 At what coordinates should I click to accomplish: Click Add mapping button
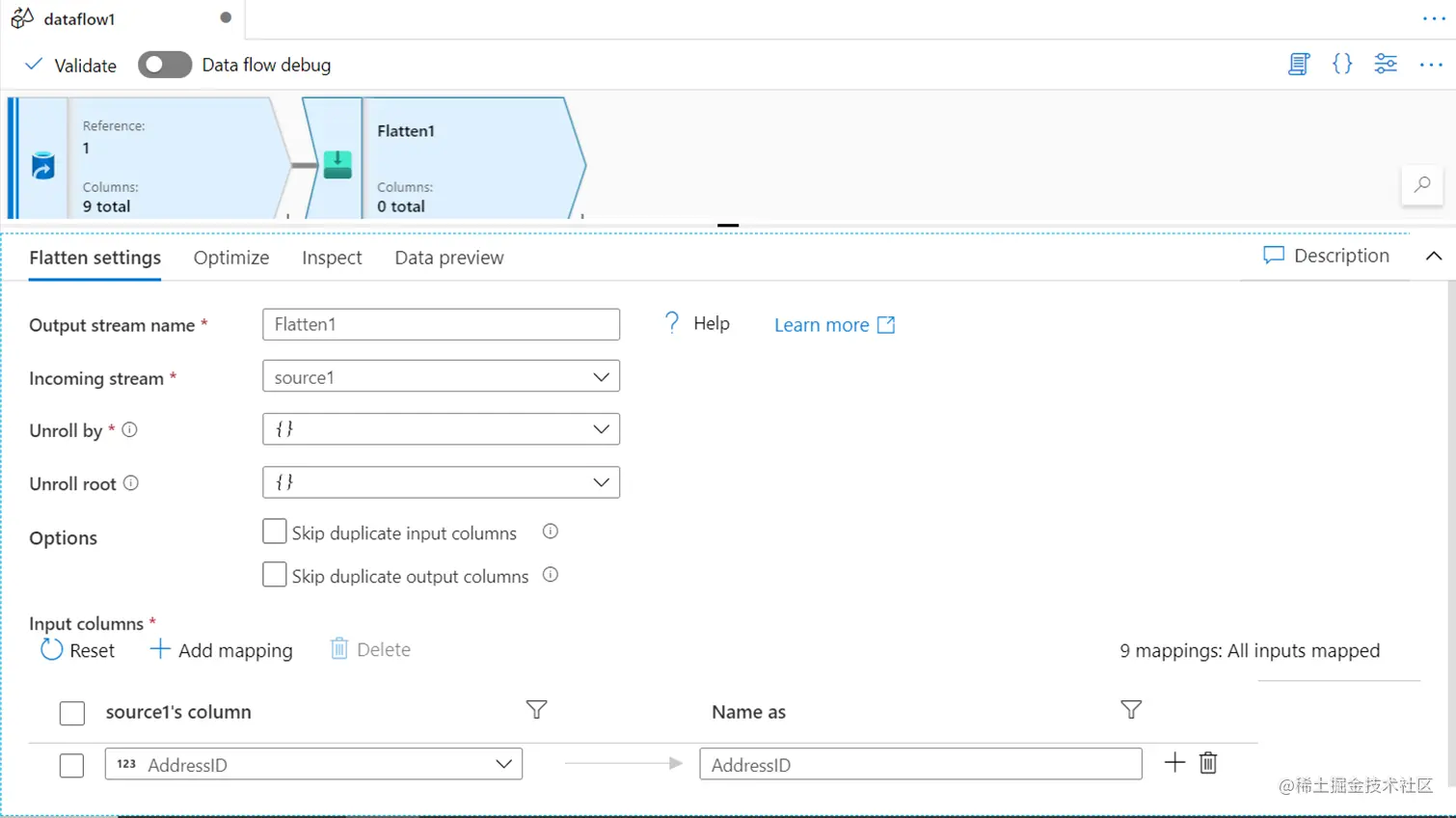[x=222, y=650]
